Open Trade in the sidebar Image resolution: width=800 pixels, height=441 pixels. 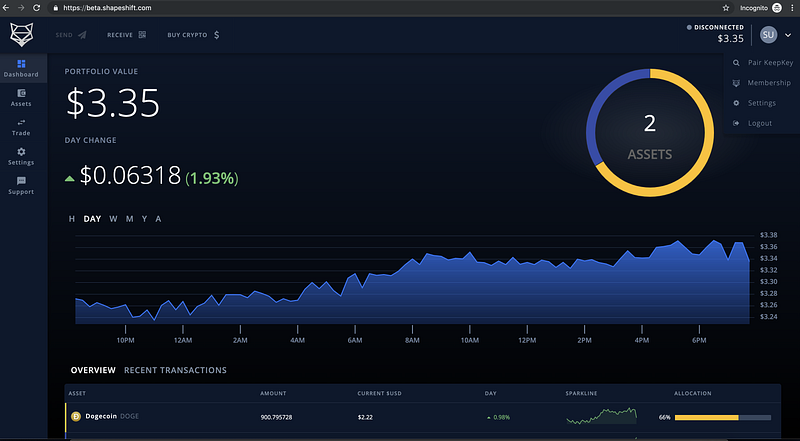(21, 127)
